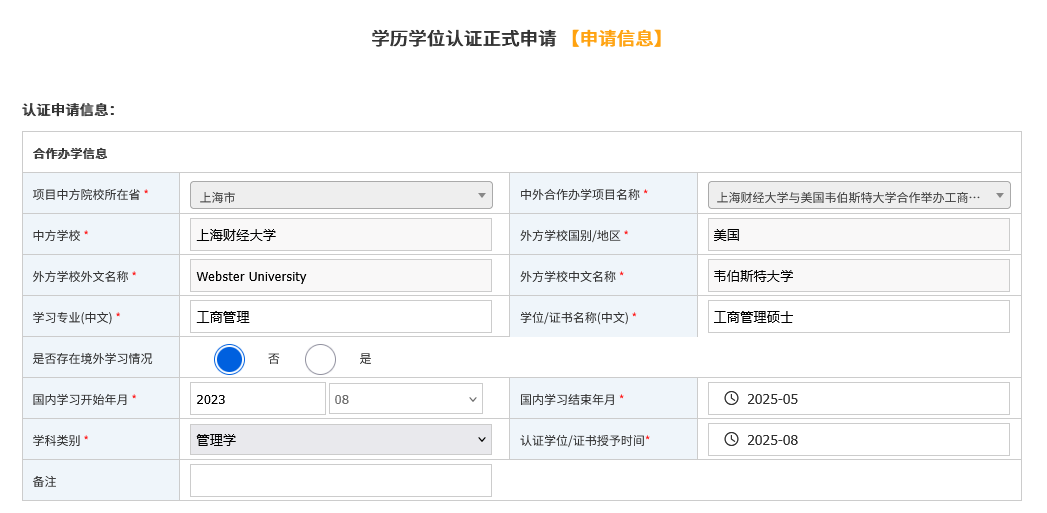
Task: Open the 学科类别 dropdown showing 管理学
Action: (x=341, y=440)
